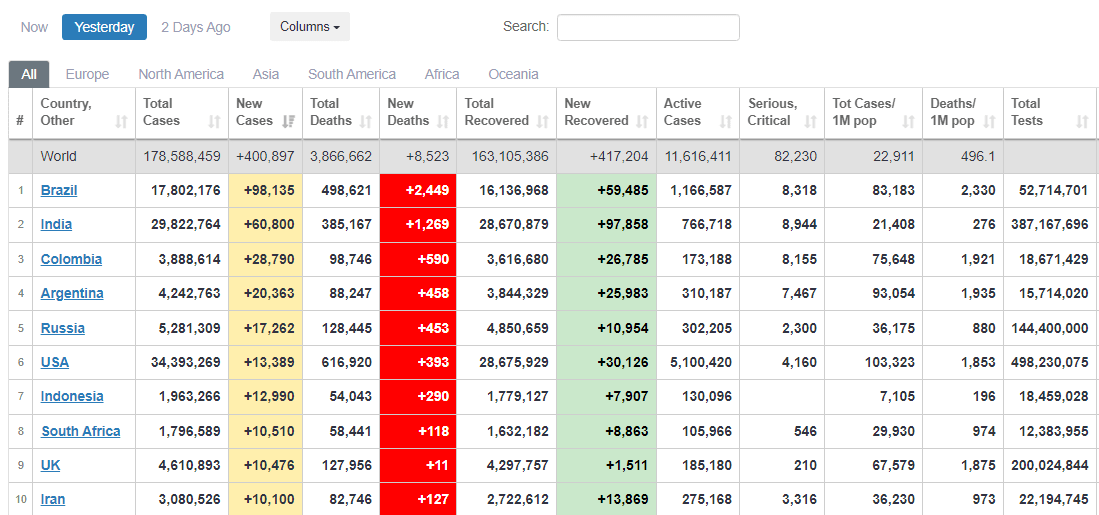
Task: Open the Brazil country link
Action: click(59, 190)
